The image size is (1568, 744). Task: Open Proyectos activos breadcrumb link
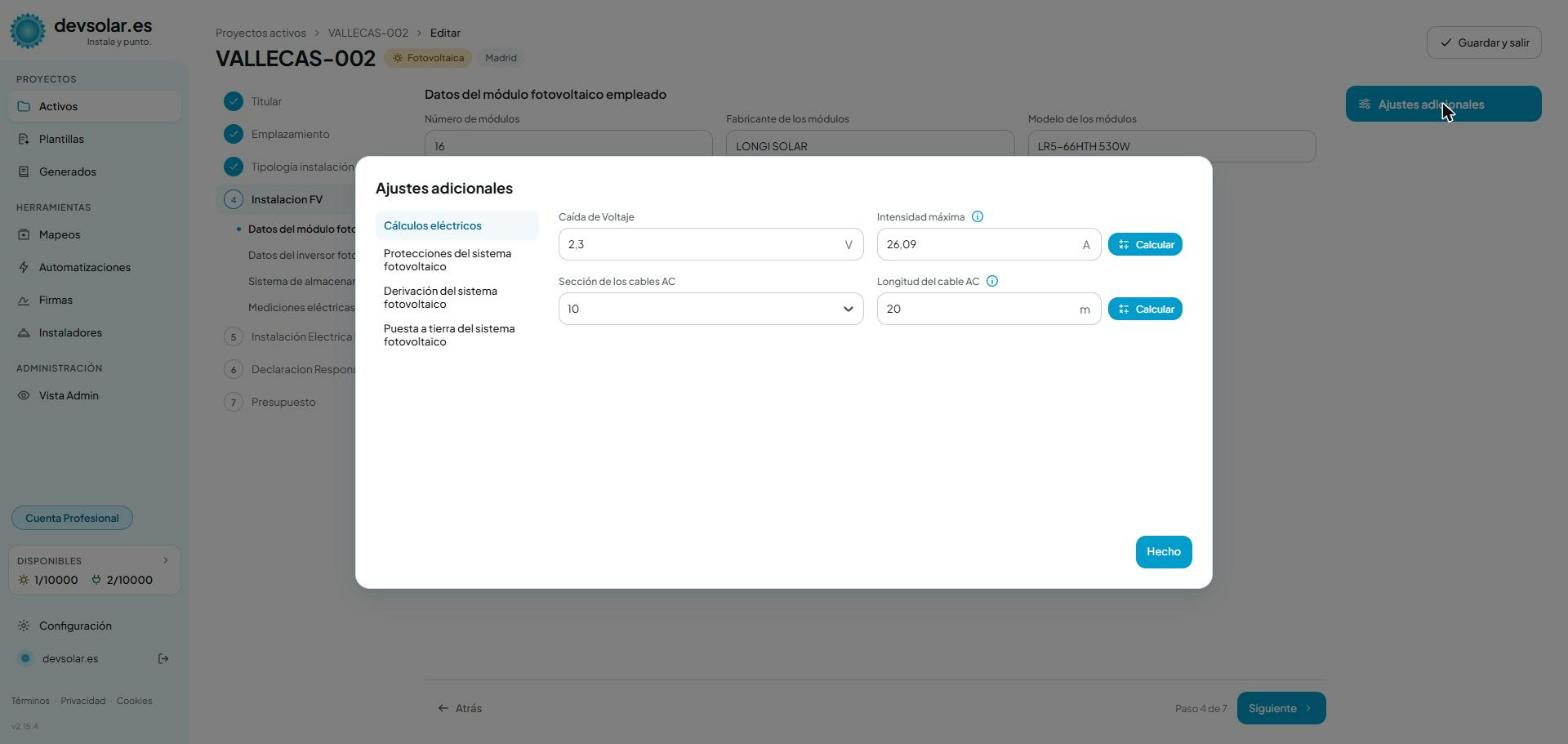pyautogui.click(x=260, y=33)
